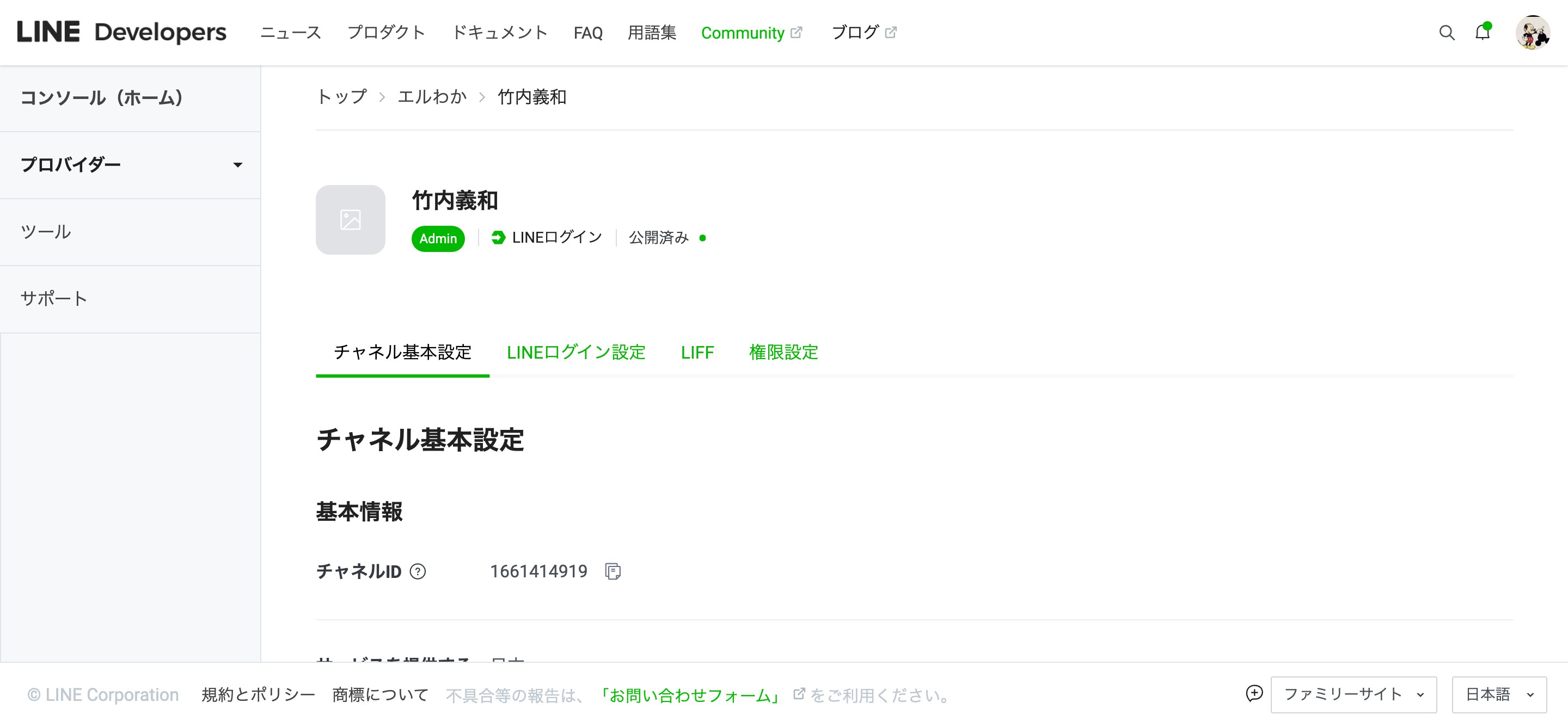Viewport: 1568px width, 727px height.
Task: Copy the channel ID with the copy icon
Action: (613, 571)
